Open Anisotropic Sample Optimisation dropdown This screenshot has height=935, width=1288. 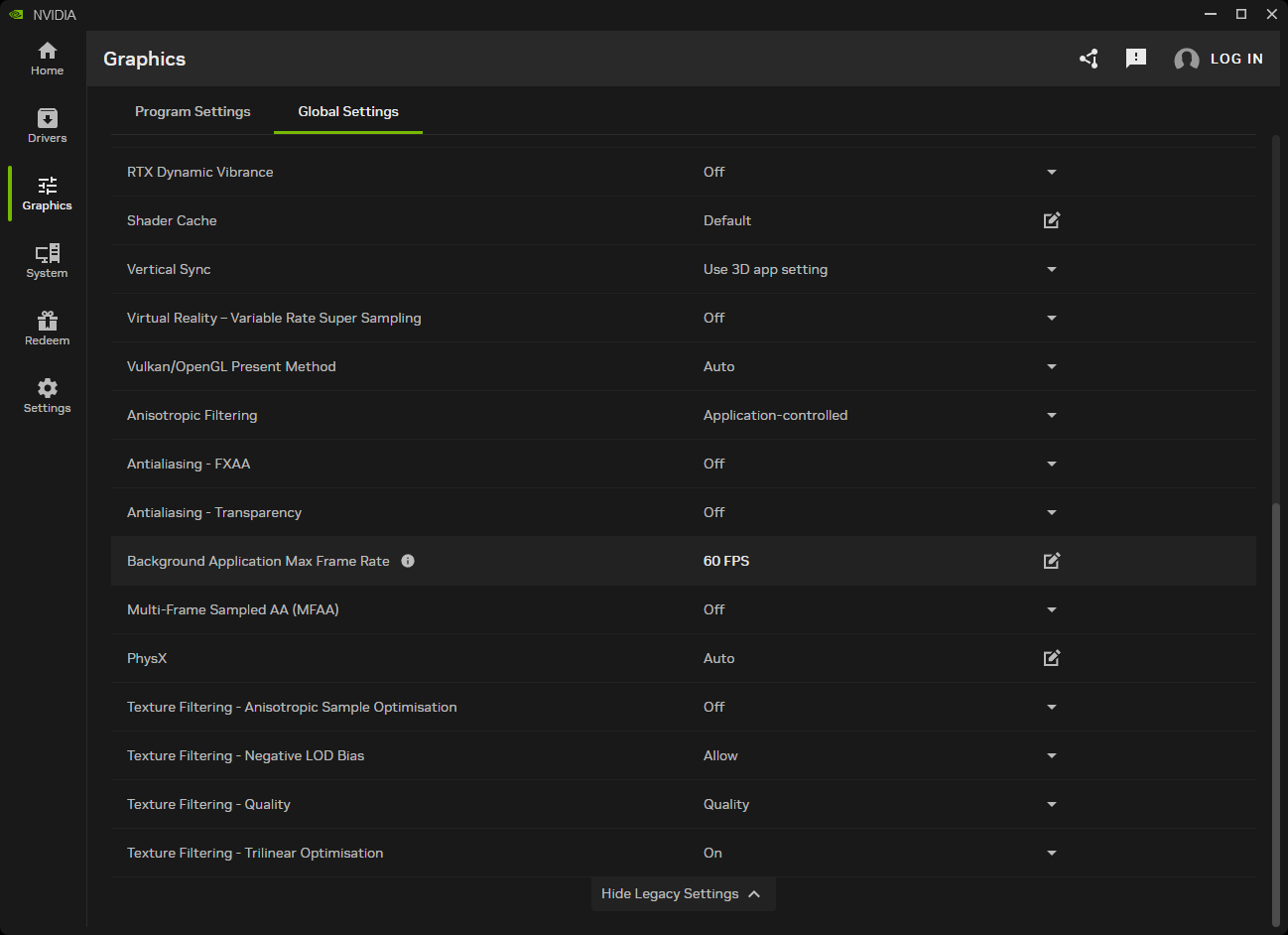1052,707
